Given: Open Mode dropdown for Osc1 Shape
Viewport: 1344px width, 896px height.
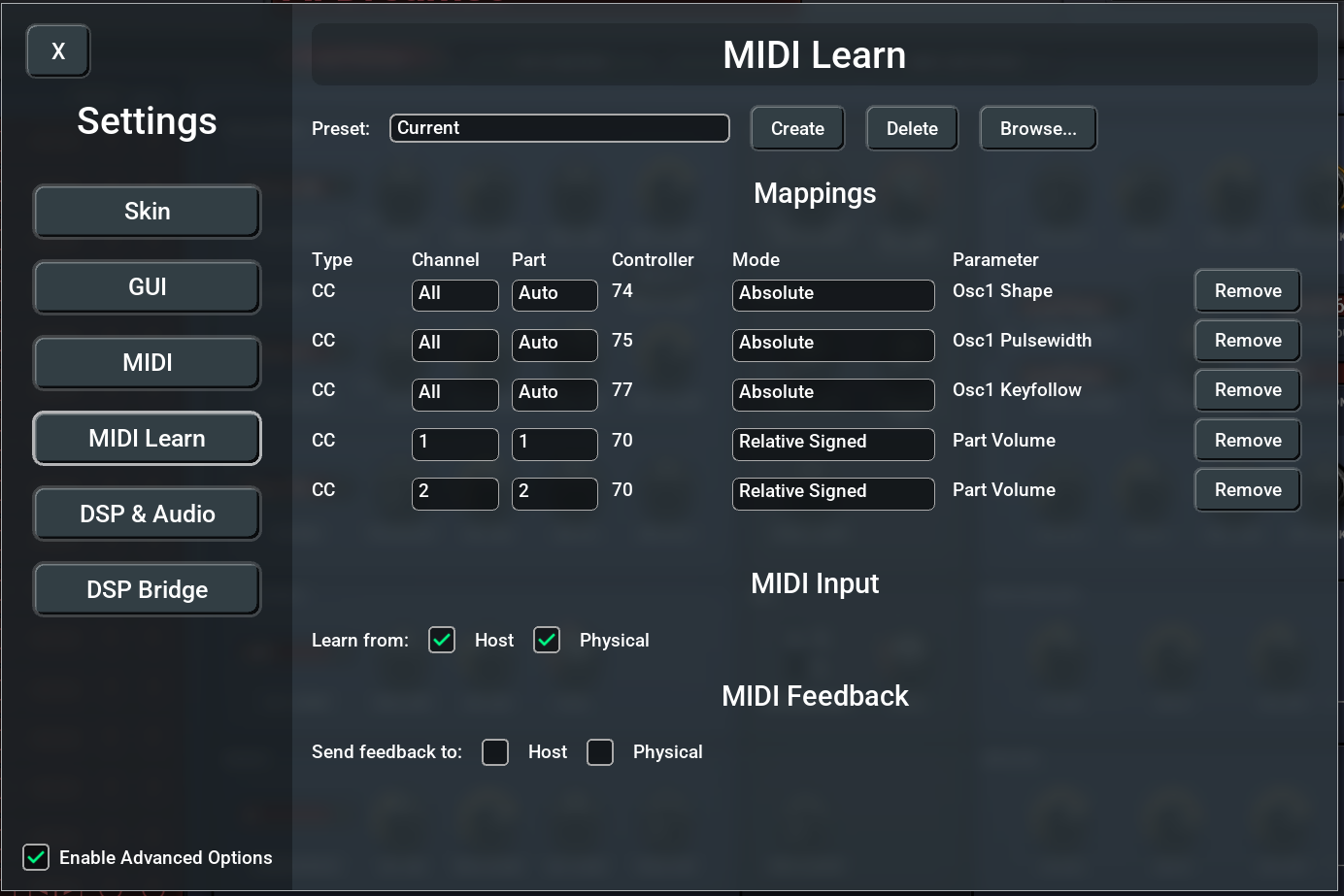Looking at the screenshot, I should 832,294.
